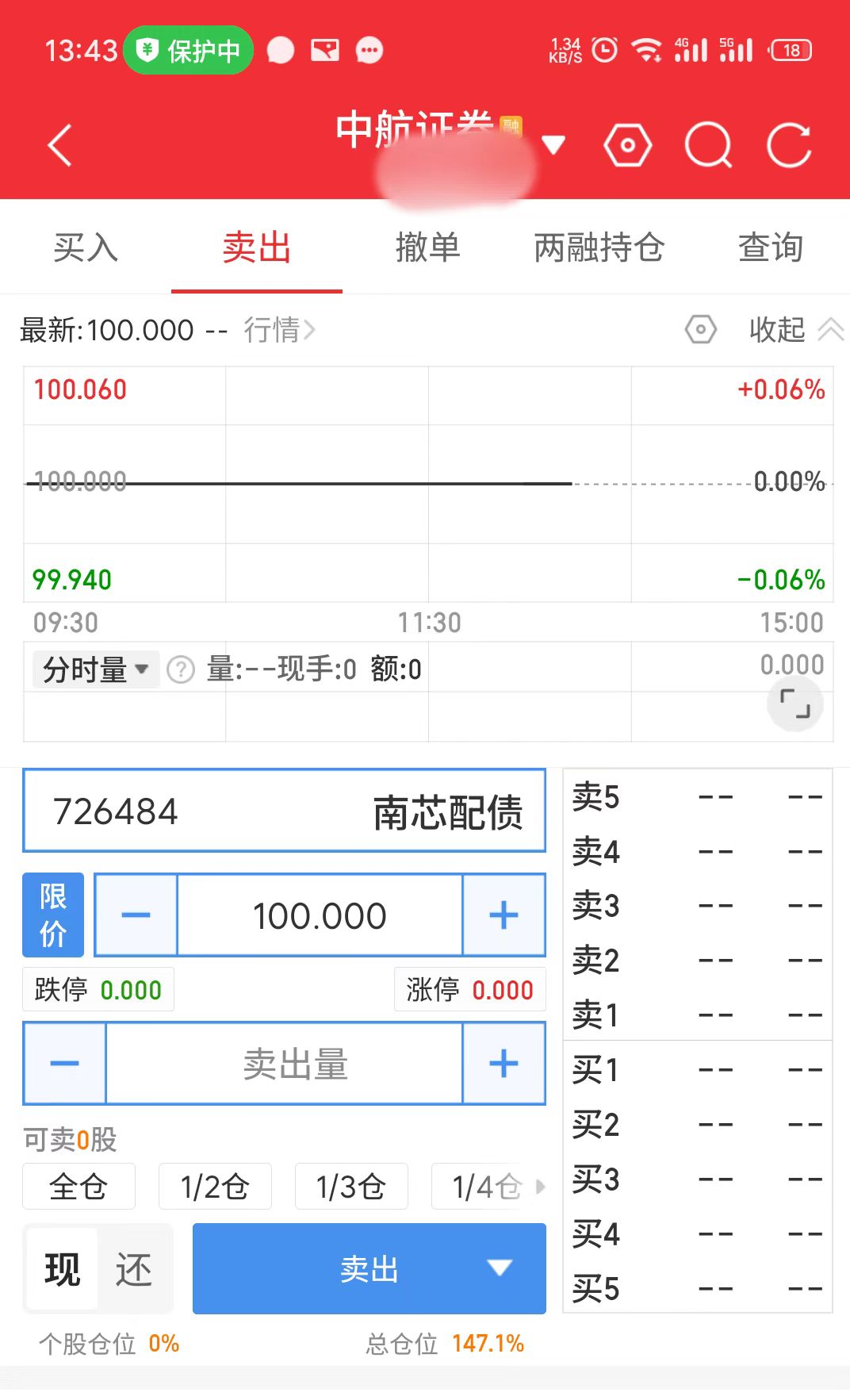Choose 1/3仓 position size
This screenshot has width=850, height=1400.
(x=351, y=1187)
